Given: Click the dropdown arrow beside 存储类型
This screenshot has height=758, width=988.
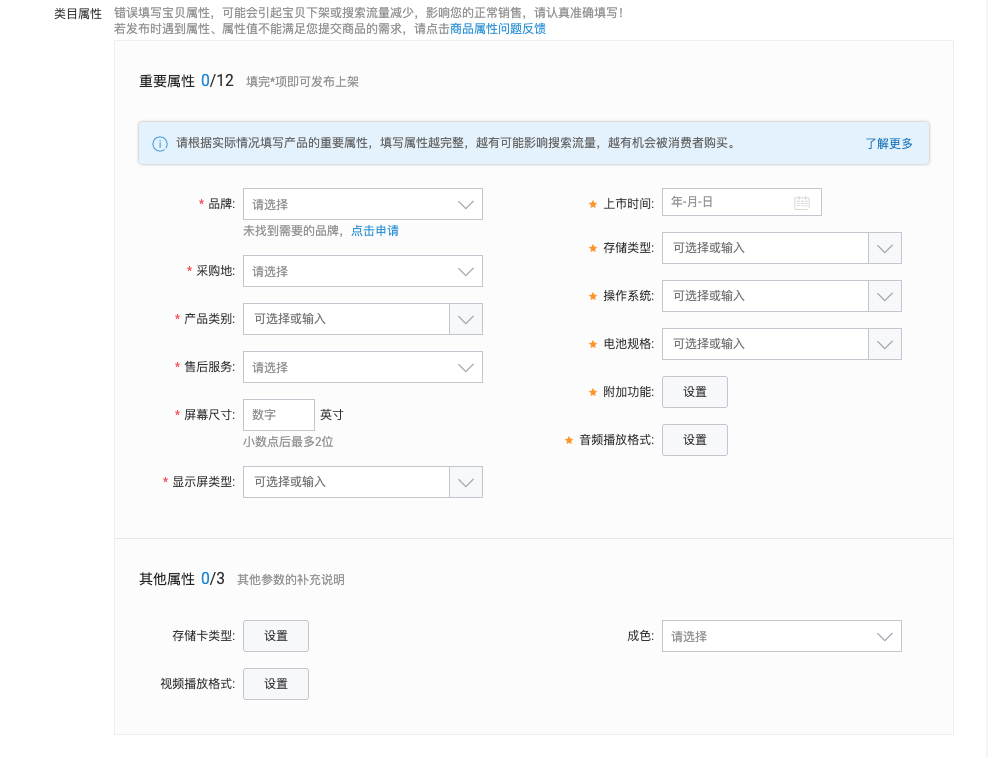Looking at the screenshot, I should click(885, 247).
